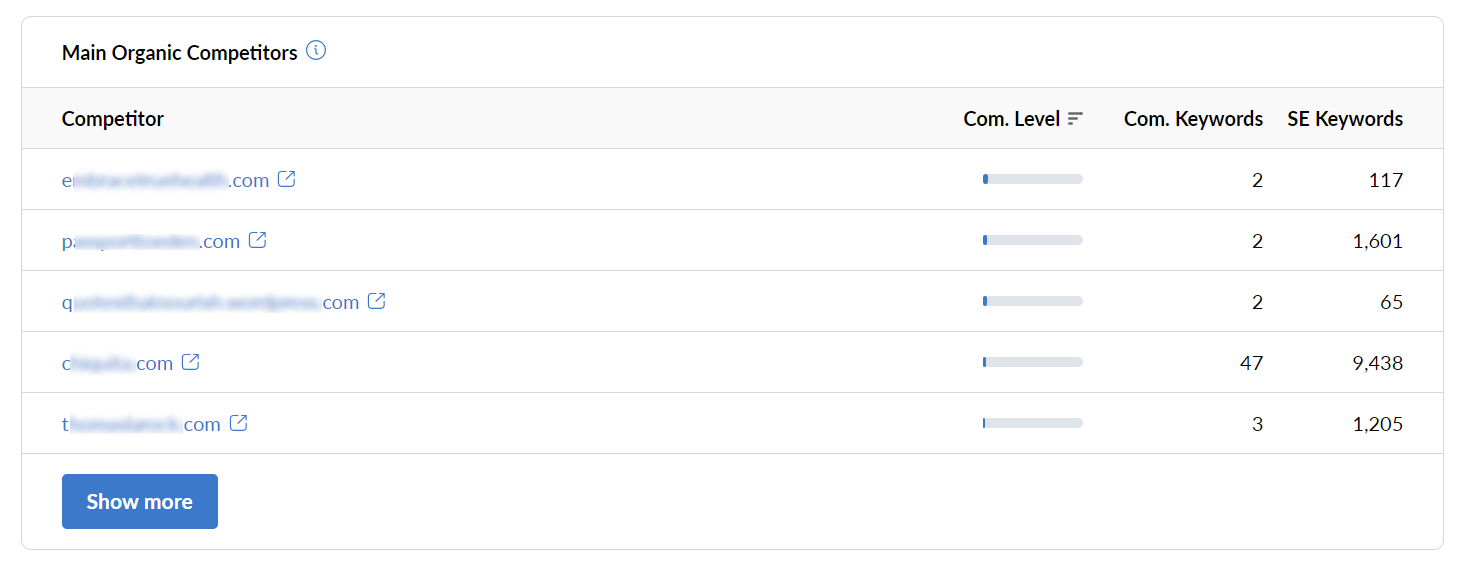Image resolution: width=1466 pixels, height=565 pixels.
Task: Click the 9,438 SE keywords value
Action: coord(1377,363)
